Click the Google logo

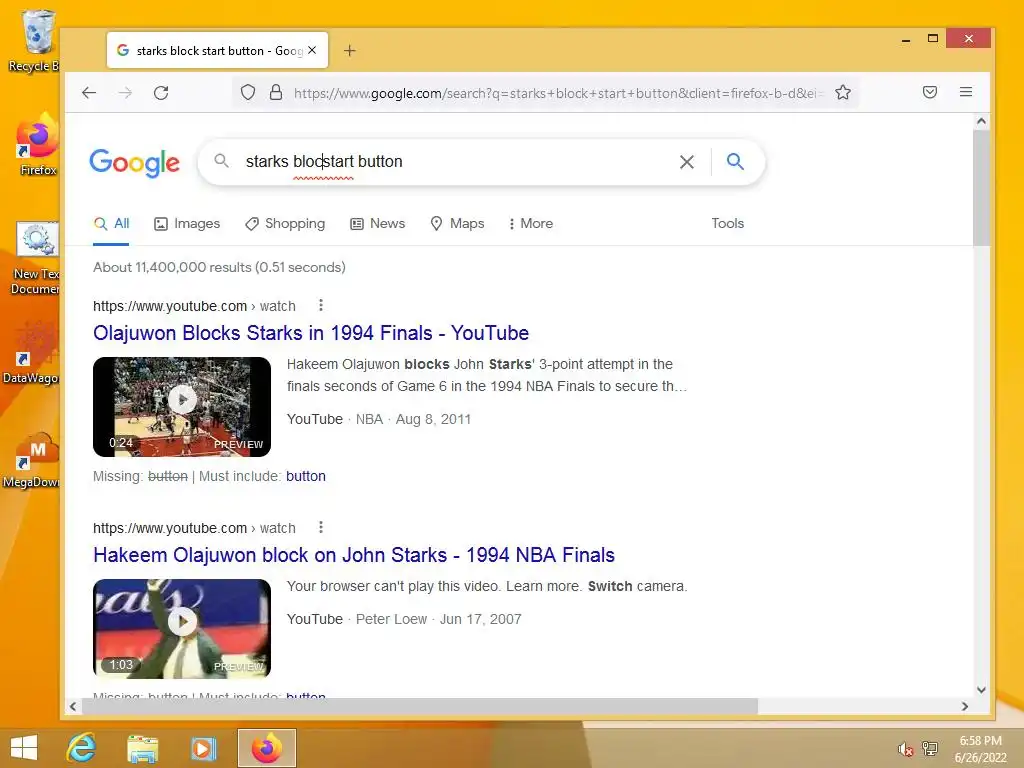click(x=134, y=162)
